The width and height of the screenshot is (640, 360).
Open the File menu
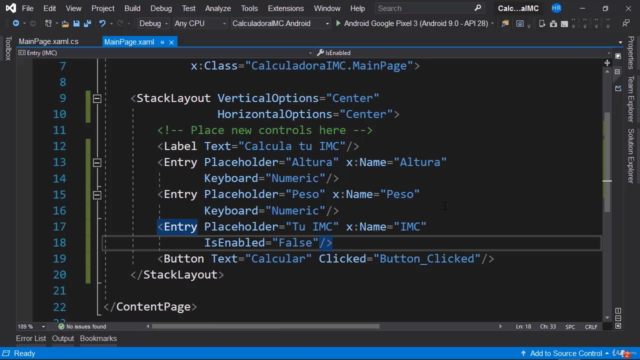pos(27,8)
